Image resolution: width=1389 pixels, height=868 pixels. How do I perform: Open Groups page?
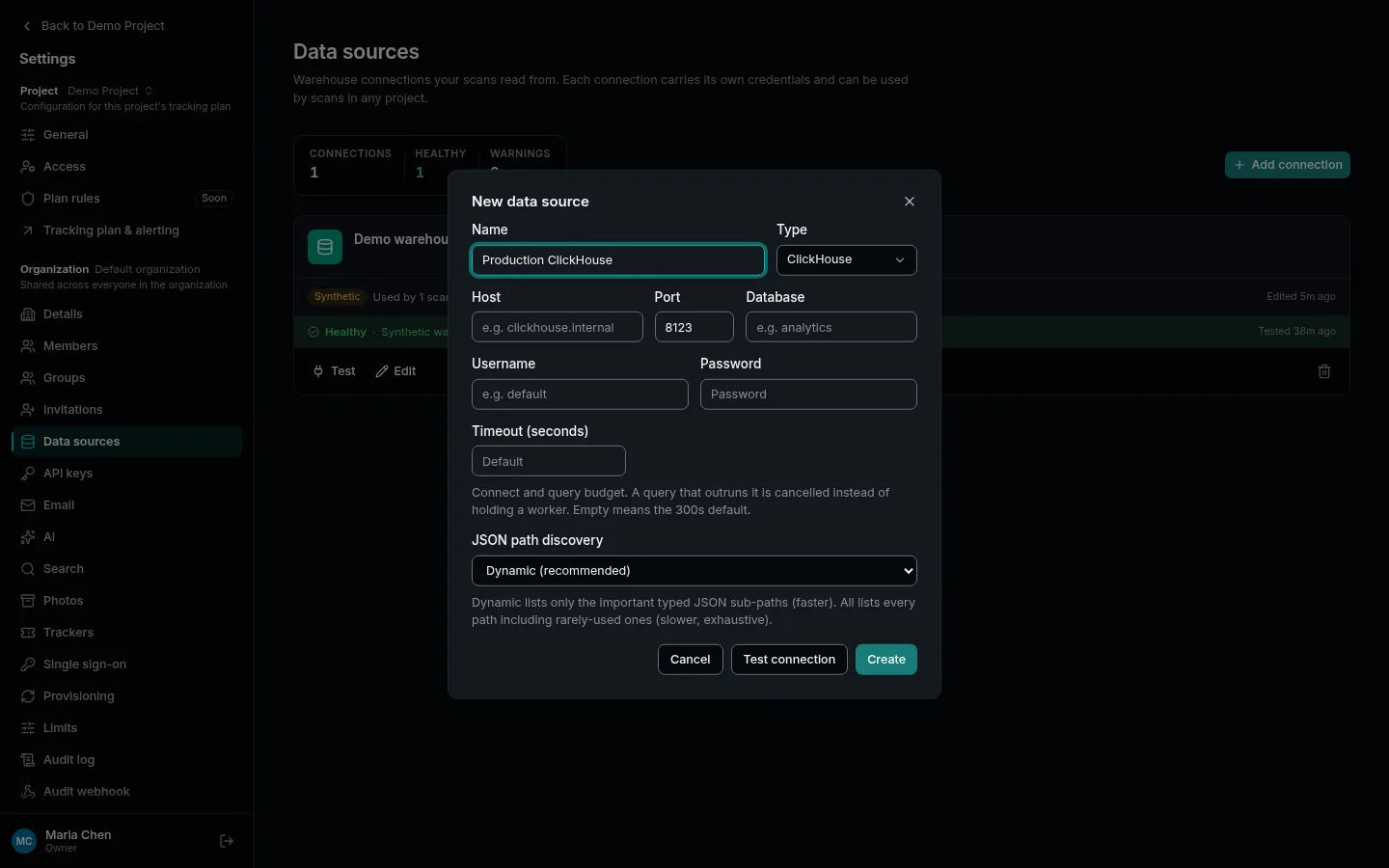coord(126,378)
